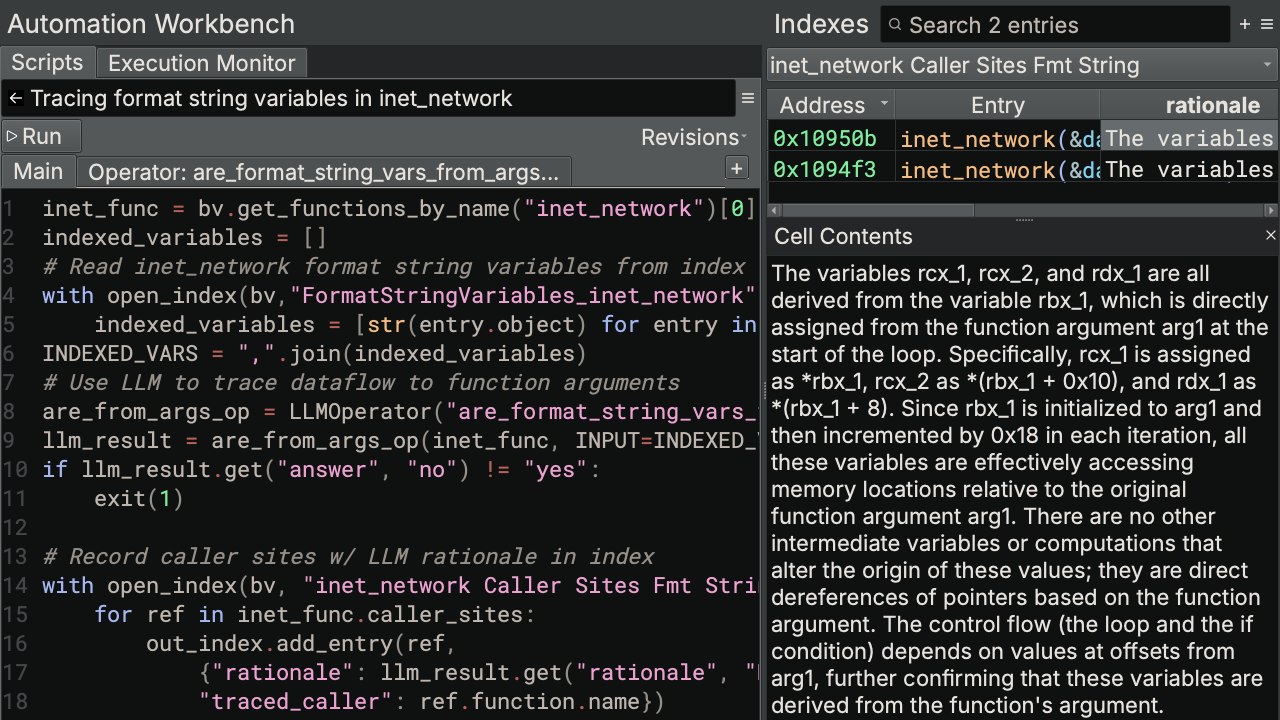Select address 0x10950b in index table
The height and width of the screenshot is (720, 1280).
(830, 138)
